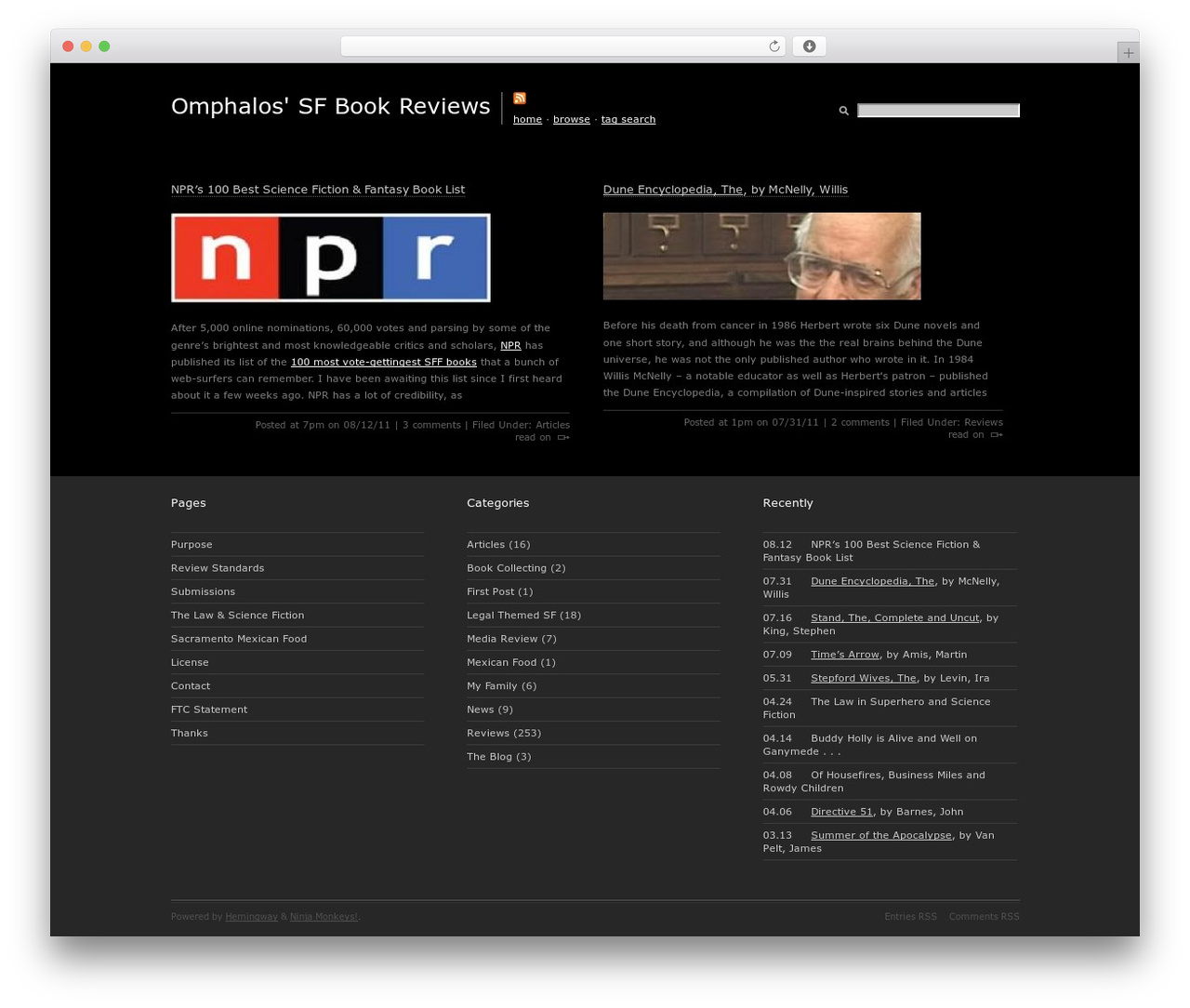Select the First Post (1) category
1190x1008 pixels.
(500, 591)
